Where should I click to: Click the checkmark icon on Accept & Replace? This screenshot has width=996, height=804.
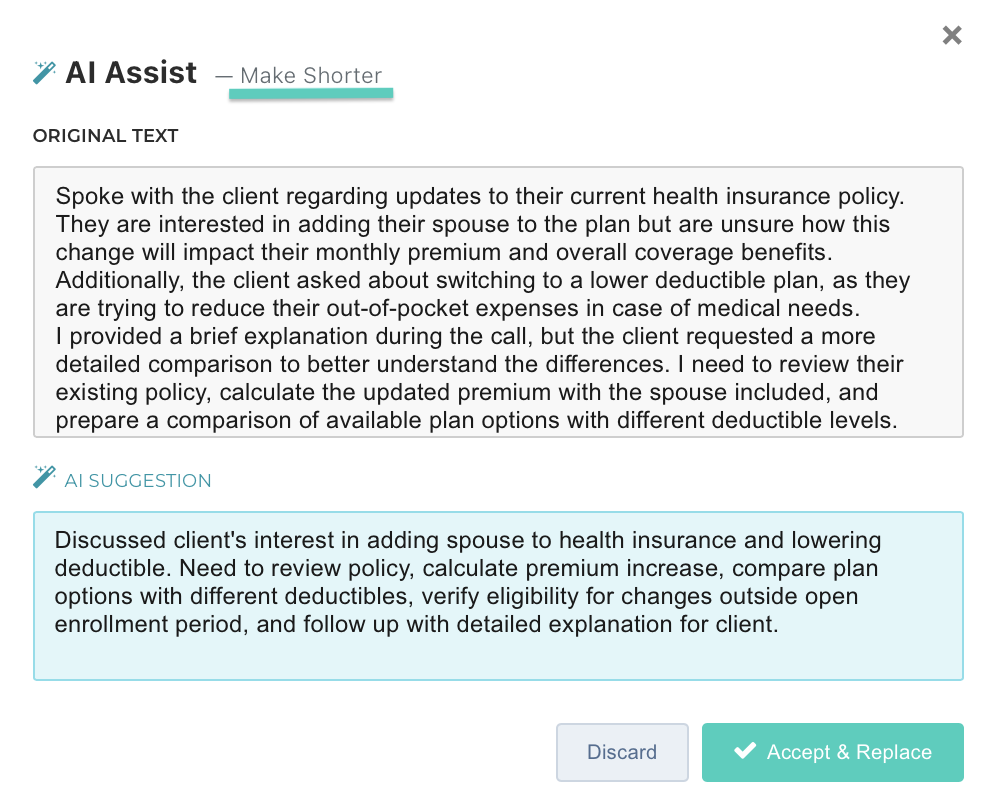(744, 752)
